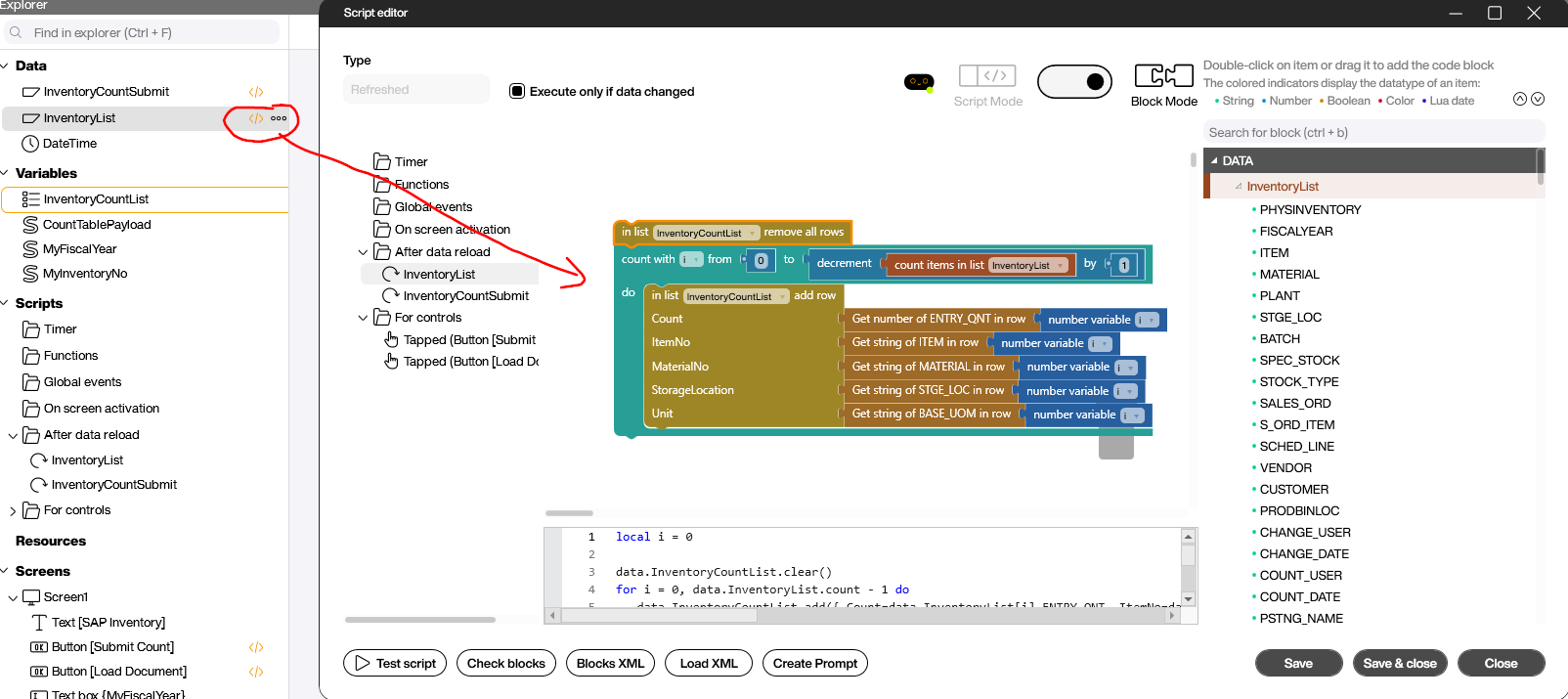The width and height of the screenshot is (1568, 699).
Task: Select InventoryCountSubmit in script editor tree
Action: tap(465, 296)
